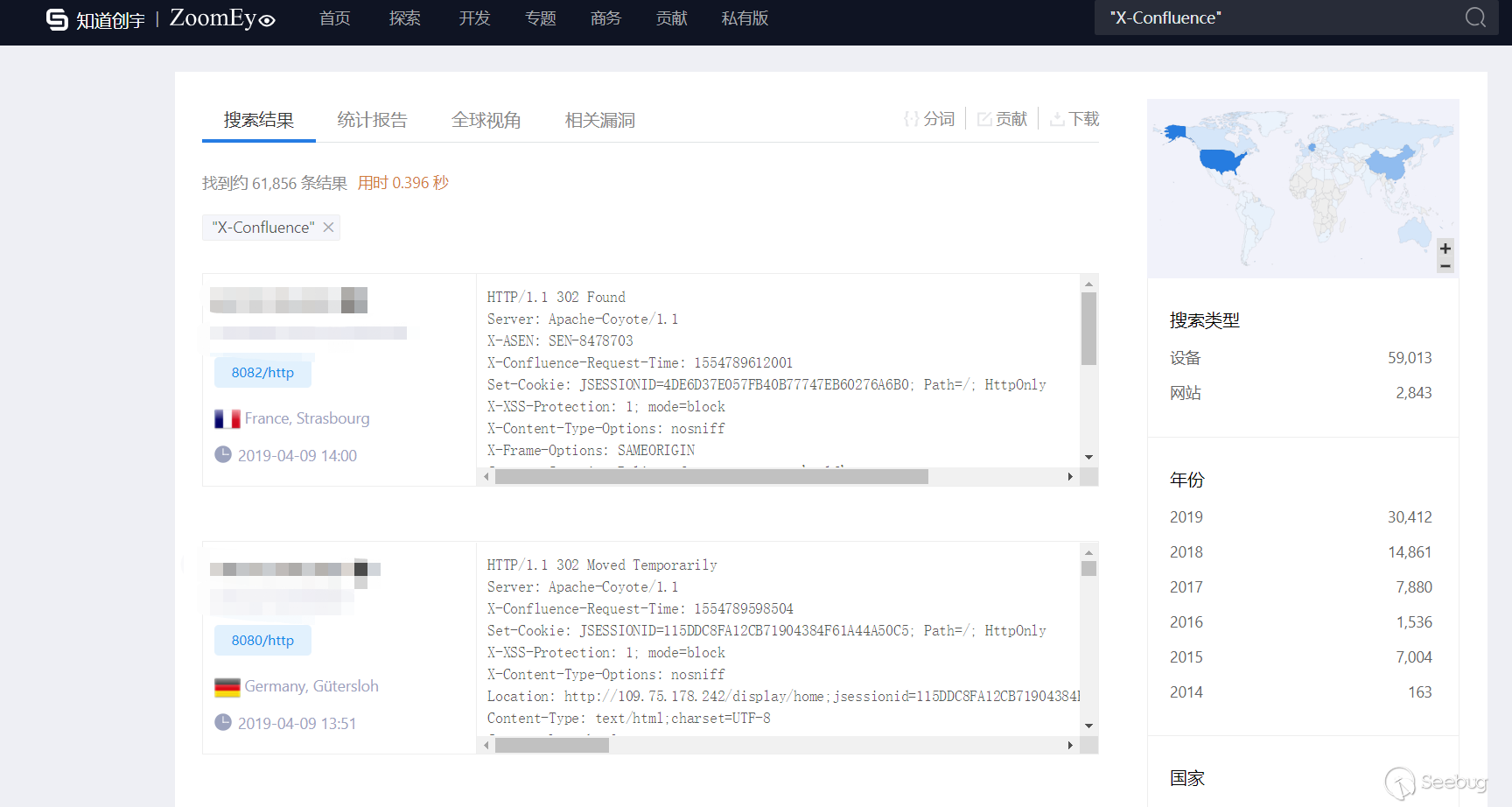
Task: Open the 探索 menu item
Action: coord(405,18)
